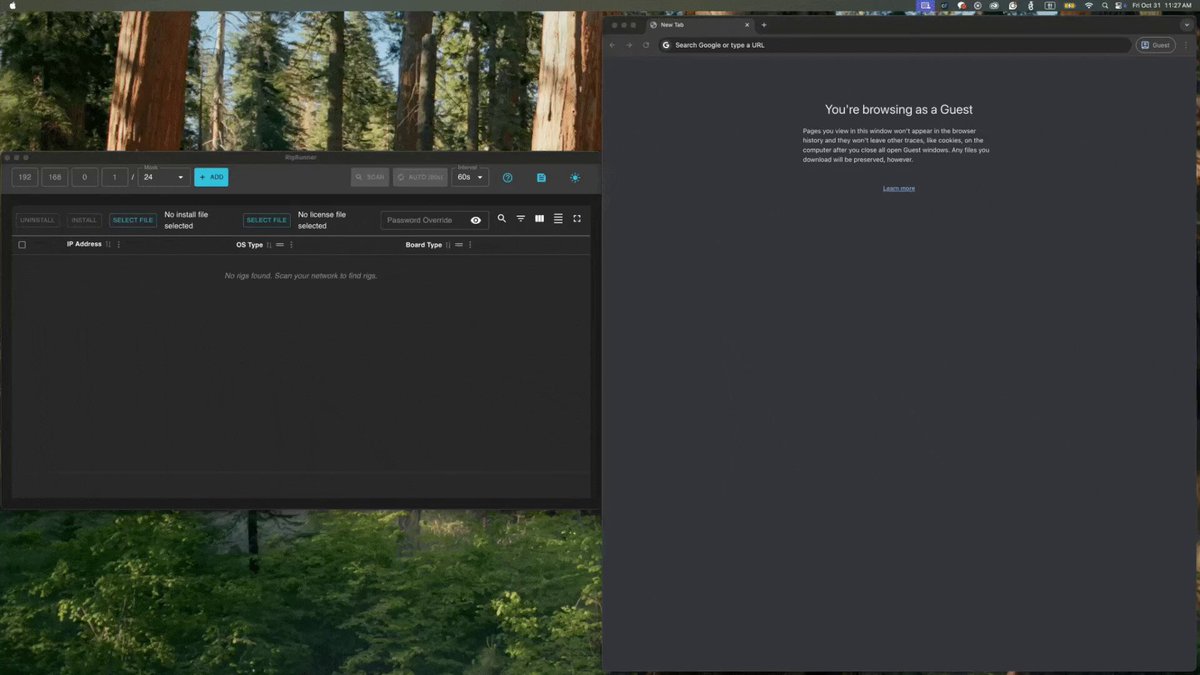Toggle full screen table icon
Screen dimensions: 1200x675
coord(577,219)
